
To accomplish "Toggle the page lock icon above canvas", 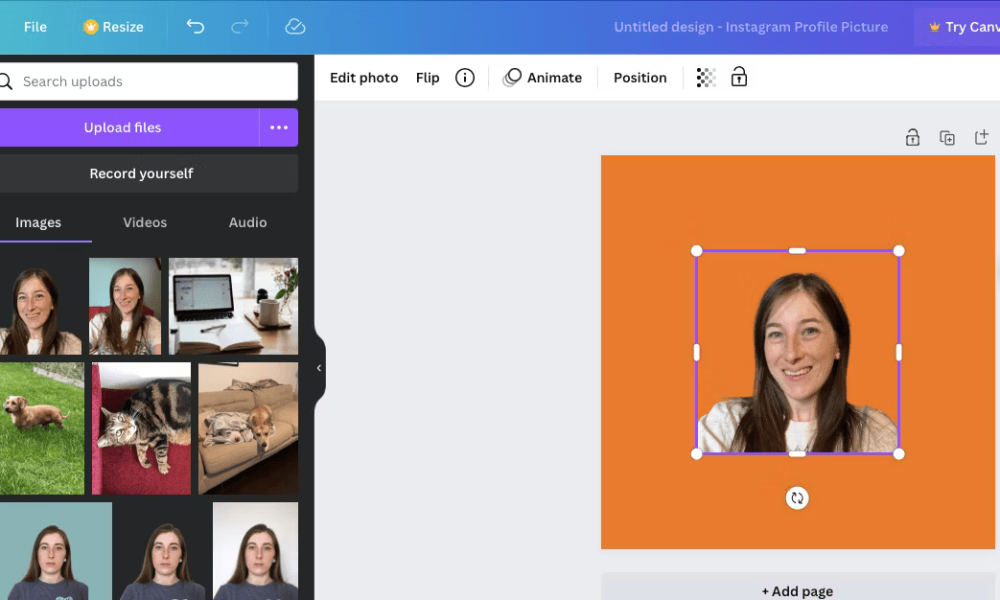I will (x=913, y=137).
